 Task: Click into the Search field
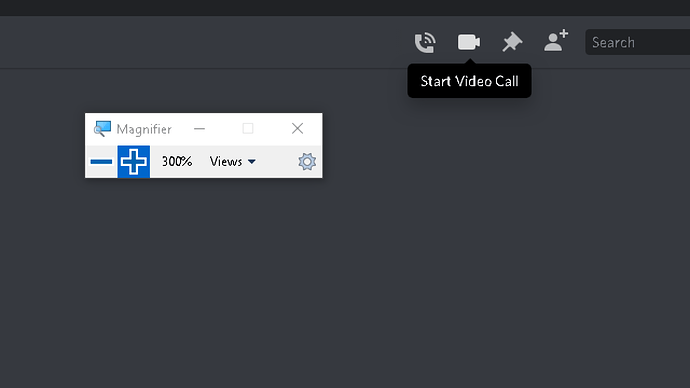click(x=637, y=42)
